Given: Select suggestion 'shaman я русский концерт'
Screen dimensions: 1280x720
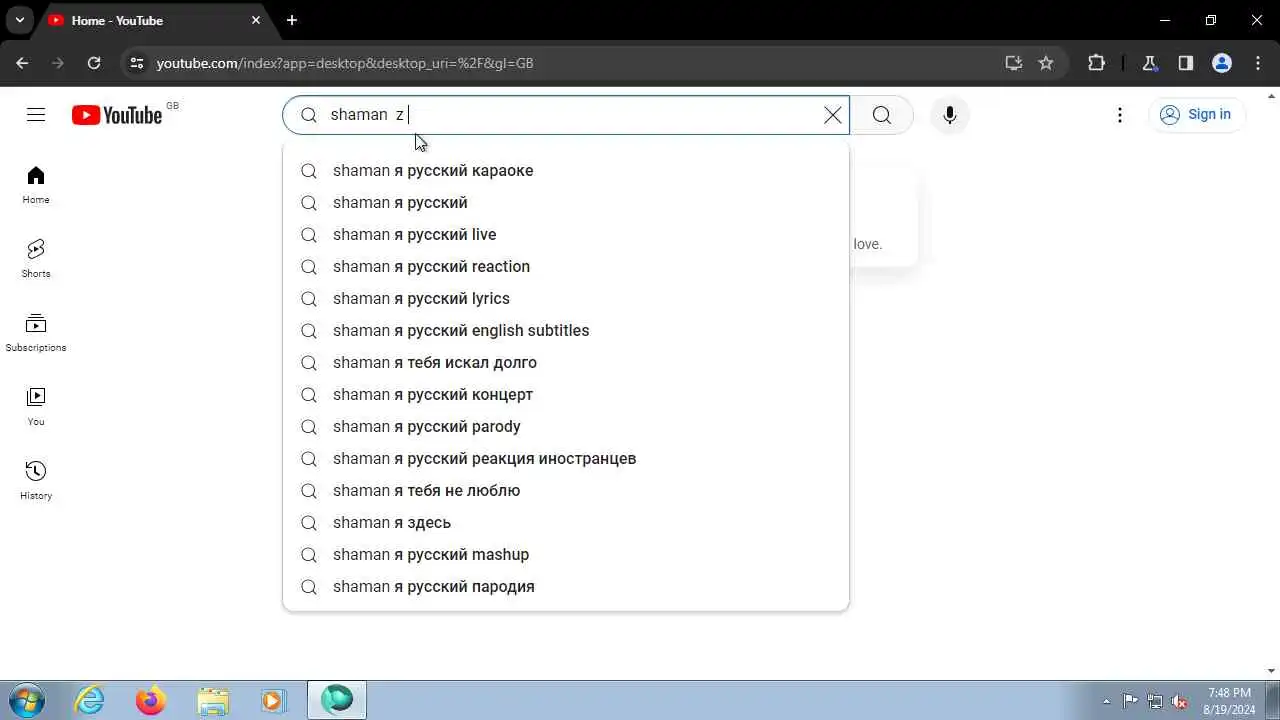Looking at the screenshot, I should point(566,394).
